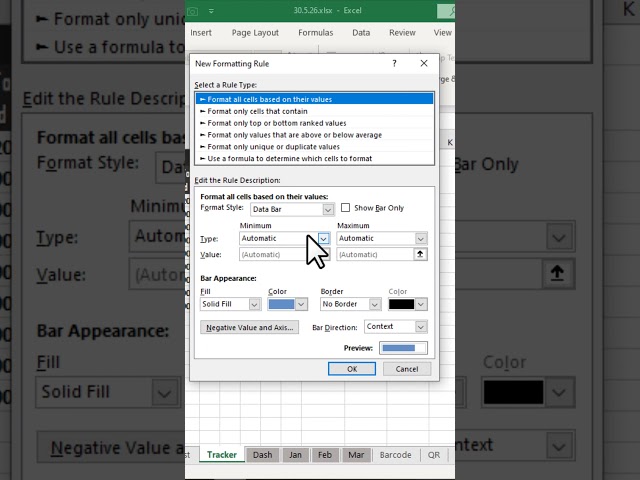Click the Minimum Value (Automatic) input field

click(x=278, y=254)
